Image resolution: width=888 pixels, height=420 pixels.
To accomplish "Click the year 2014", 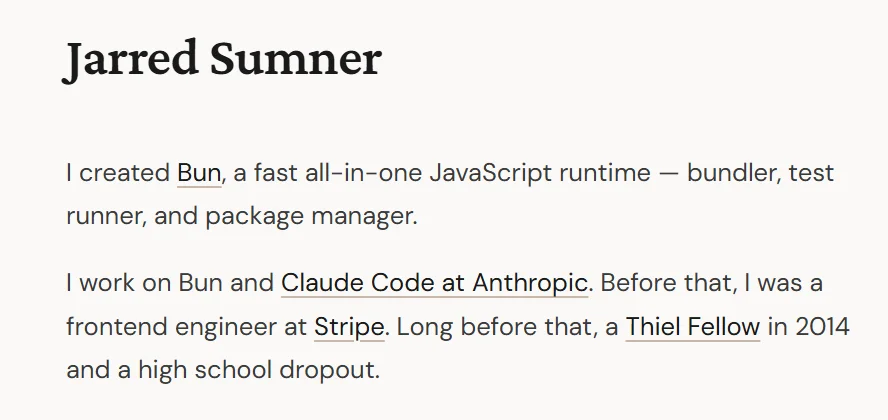I will (823, 327).
